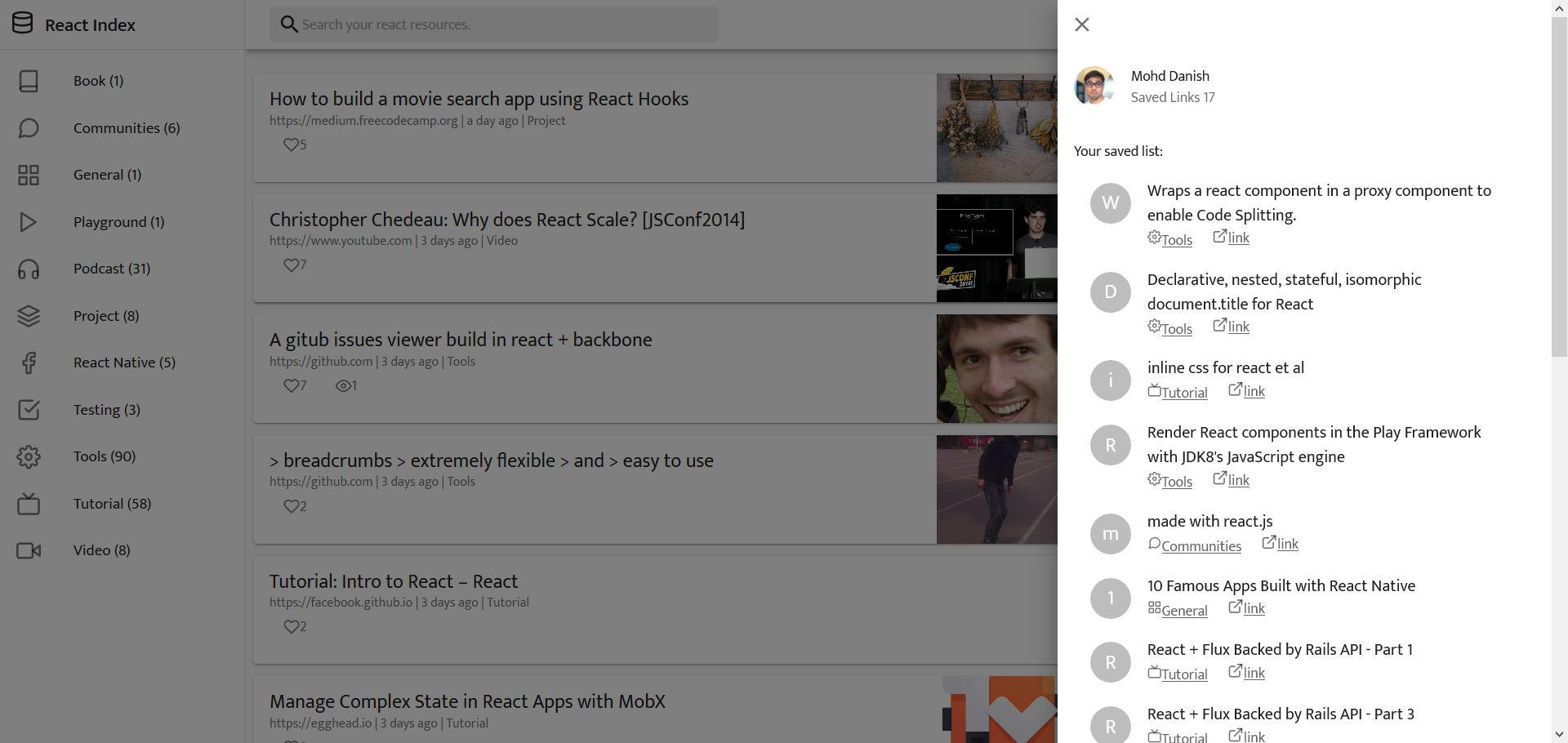Click the Project layers icon
Image resolution: width=1568 pixels, height=743 pixels.
[29, 316]
